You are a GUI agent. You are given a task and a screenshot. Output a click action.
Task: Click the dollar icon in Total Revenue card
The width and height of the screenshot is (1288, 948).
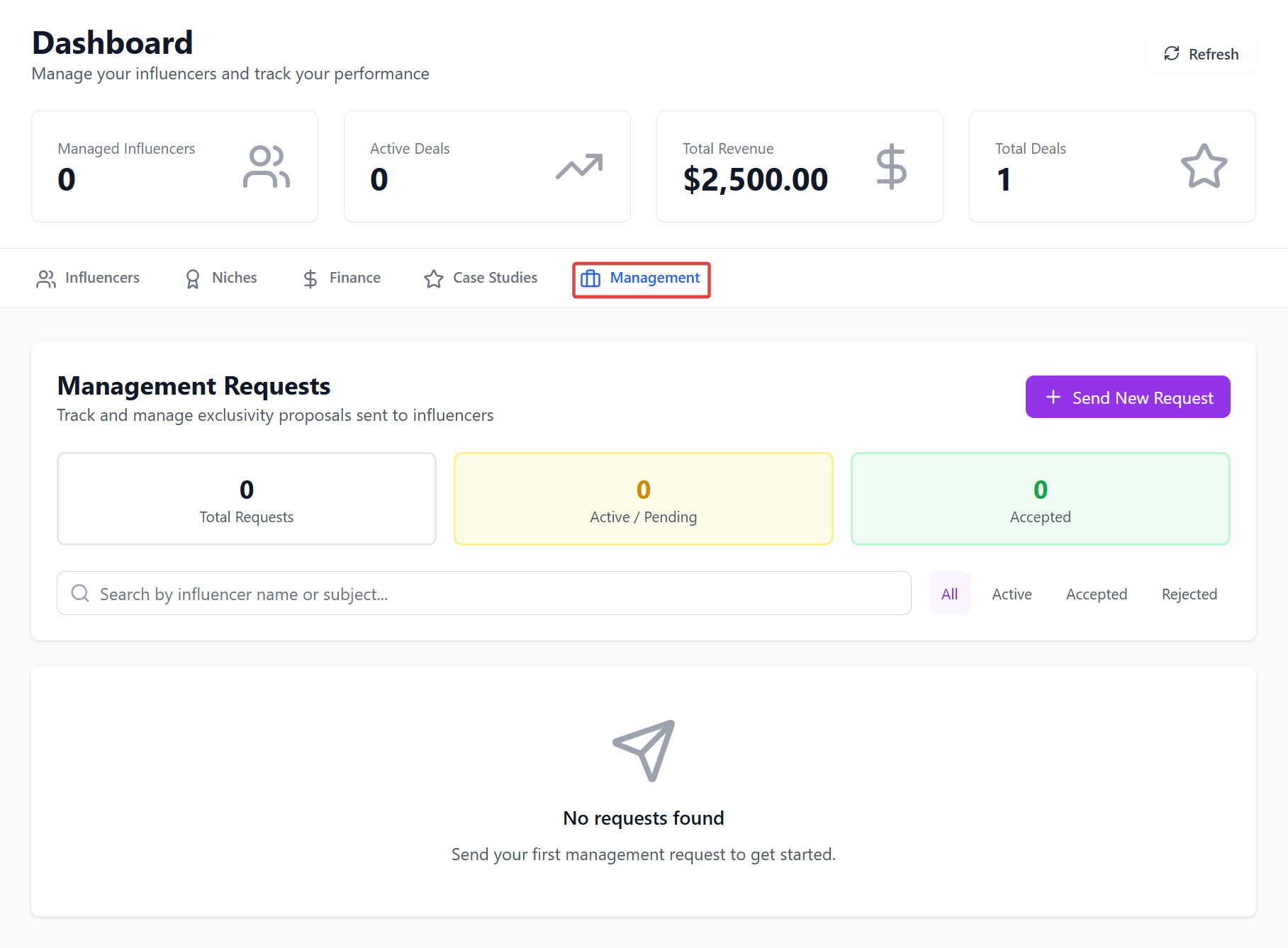pyautogui.click(x=891, y=167)
